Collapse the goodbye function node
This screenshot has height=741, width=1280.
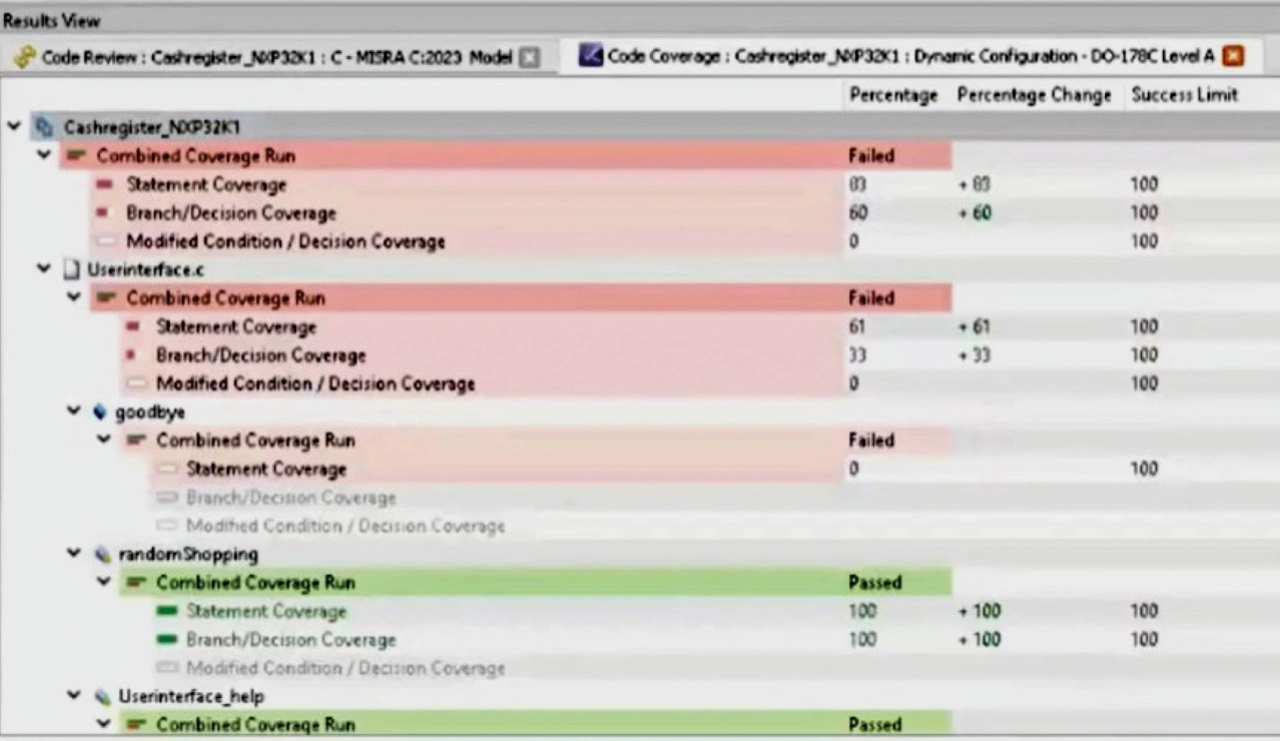click(74, 412)
